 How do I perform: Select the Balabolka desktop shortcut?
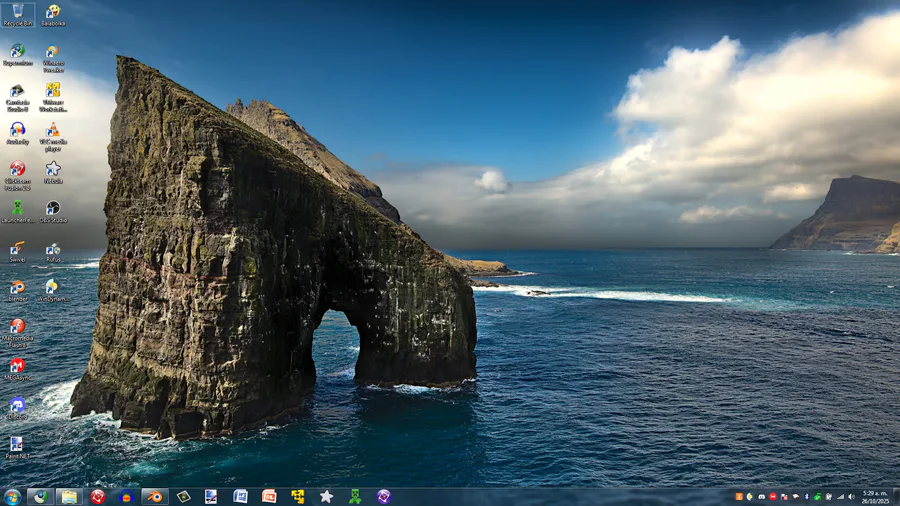point(53,15)
